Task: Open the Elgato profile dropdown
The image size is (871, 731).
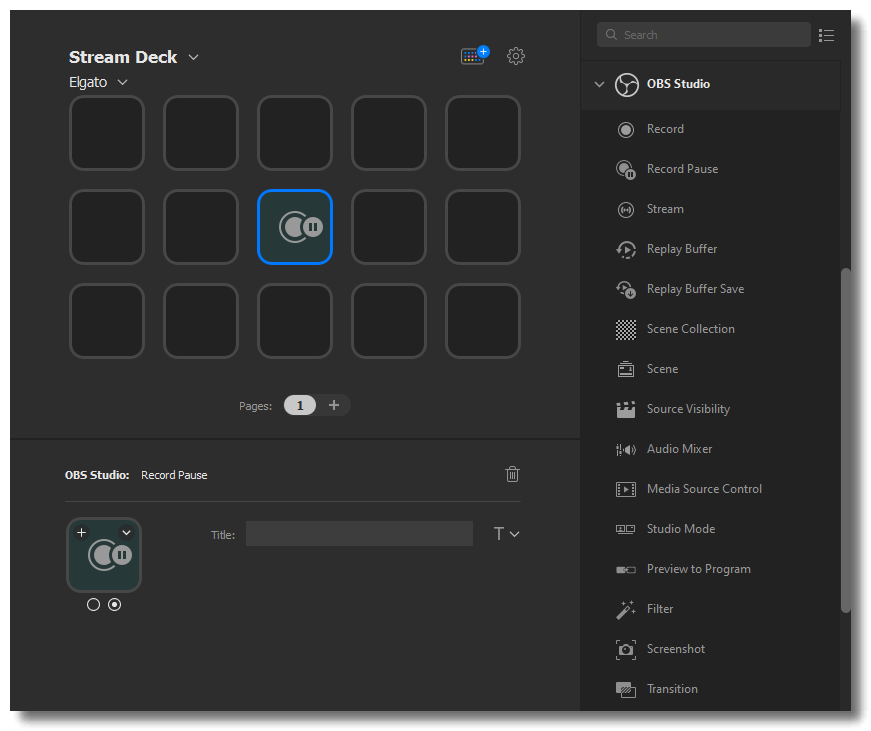Action: click(x=122, y=82)
